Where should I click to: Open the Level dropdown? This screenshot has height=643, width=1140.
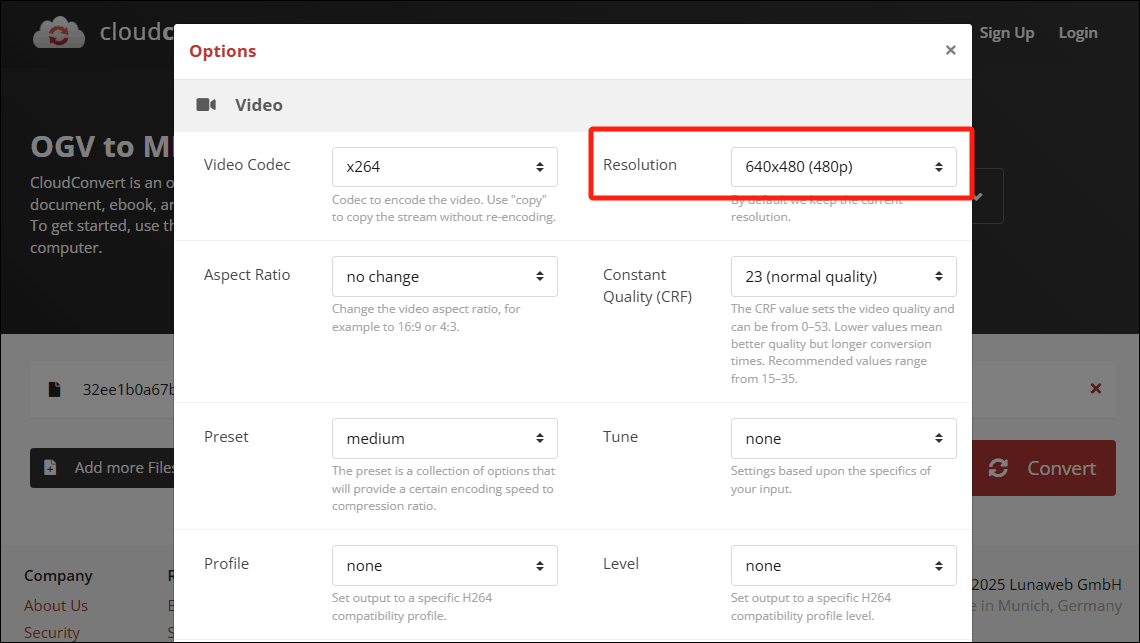click(x=843, y=565)
